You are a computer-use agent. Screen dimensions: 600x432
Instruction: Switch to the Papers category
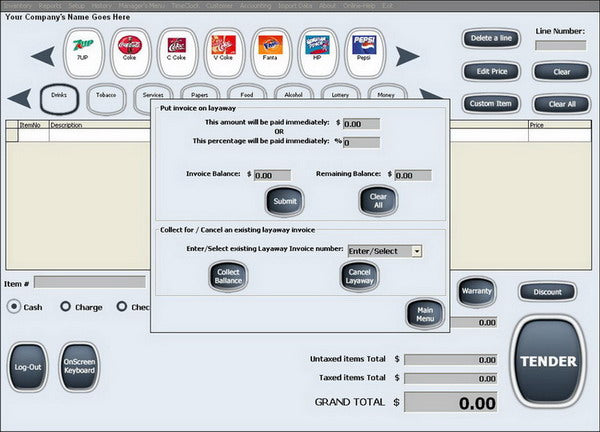click(200, 92)
